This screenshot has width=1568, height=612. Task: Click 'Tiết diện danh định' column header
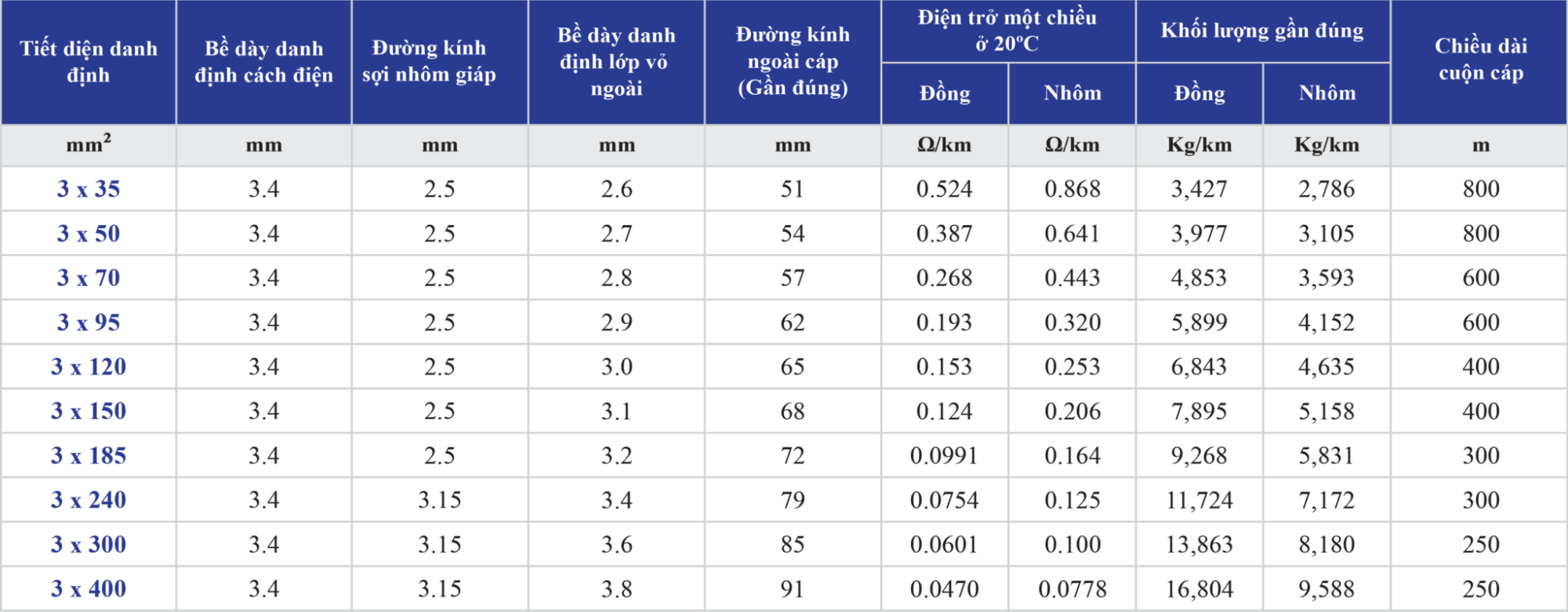[89, 62]
